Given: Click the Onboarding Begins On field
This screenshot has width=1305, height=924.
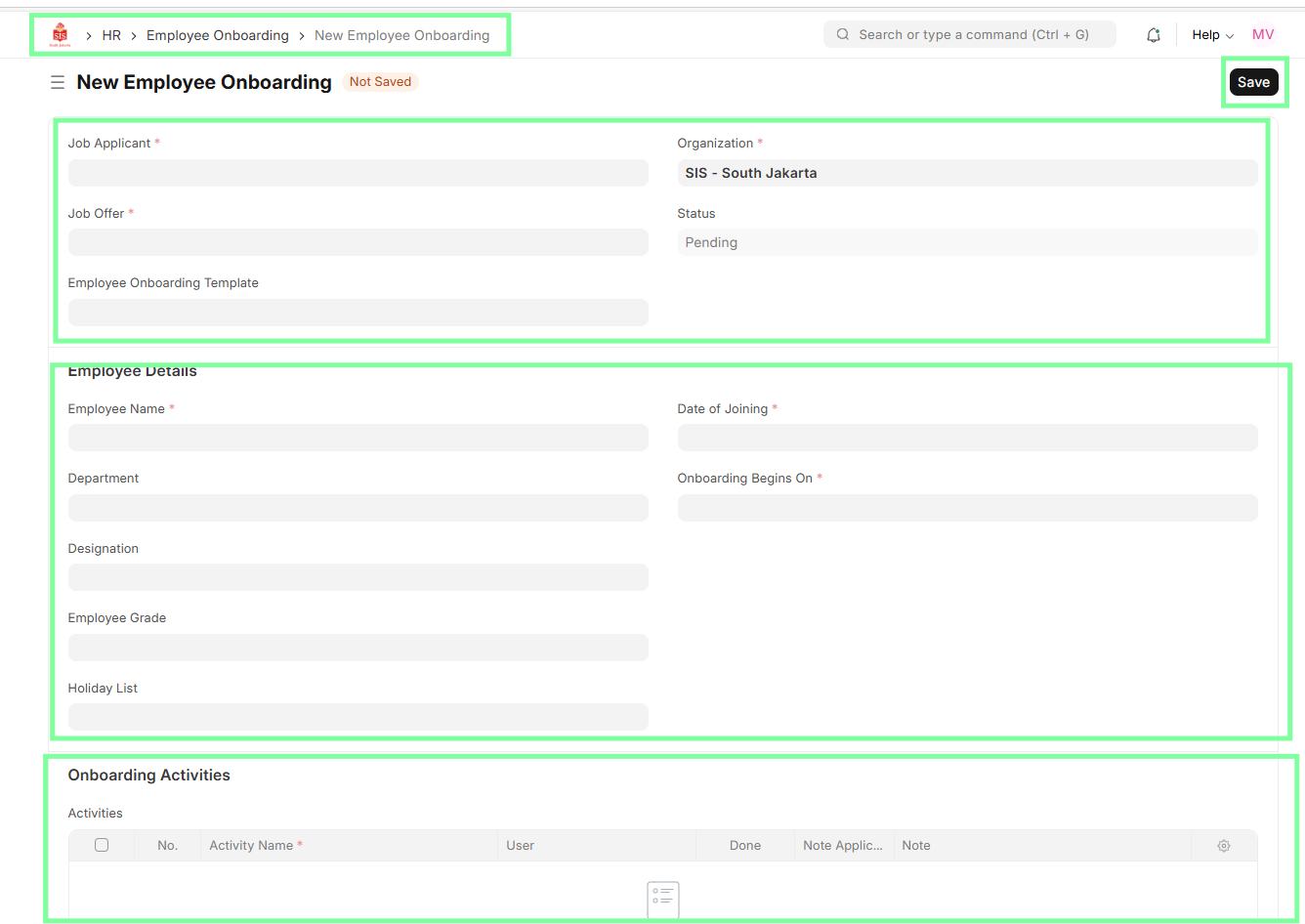Looking at the screenshot, I should pos(967,508).
